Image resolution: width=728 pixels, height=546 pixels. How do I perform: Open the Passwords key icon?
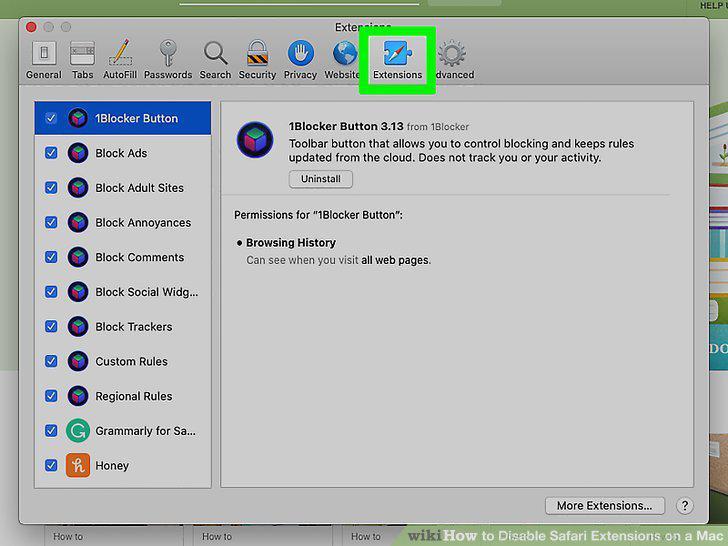pyautogui.click(x=168, y=52)
